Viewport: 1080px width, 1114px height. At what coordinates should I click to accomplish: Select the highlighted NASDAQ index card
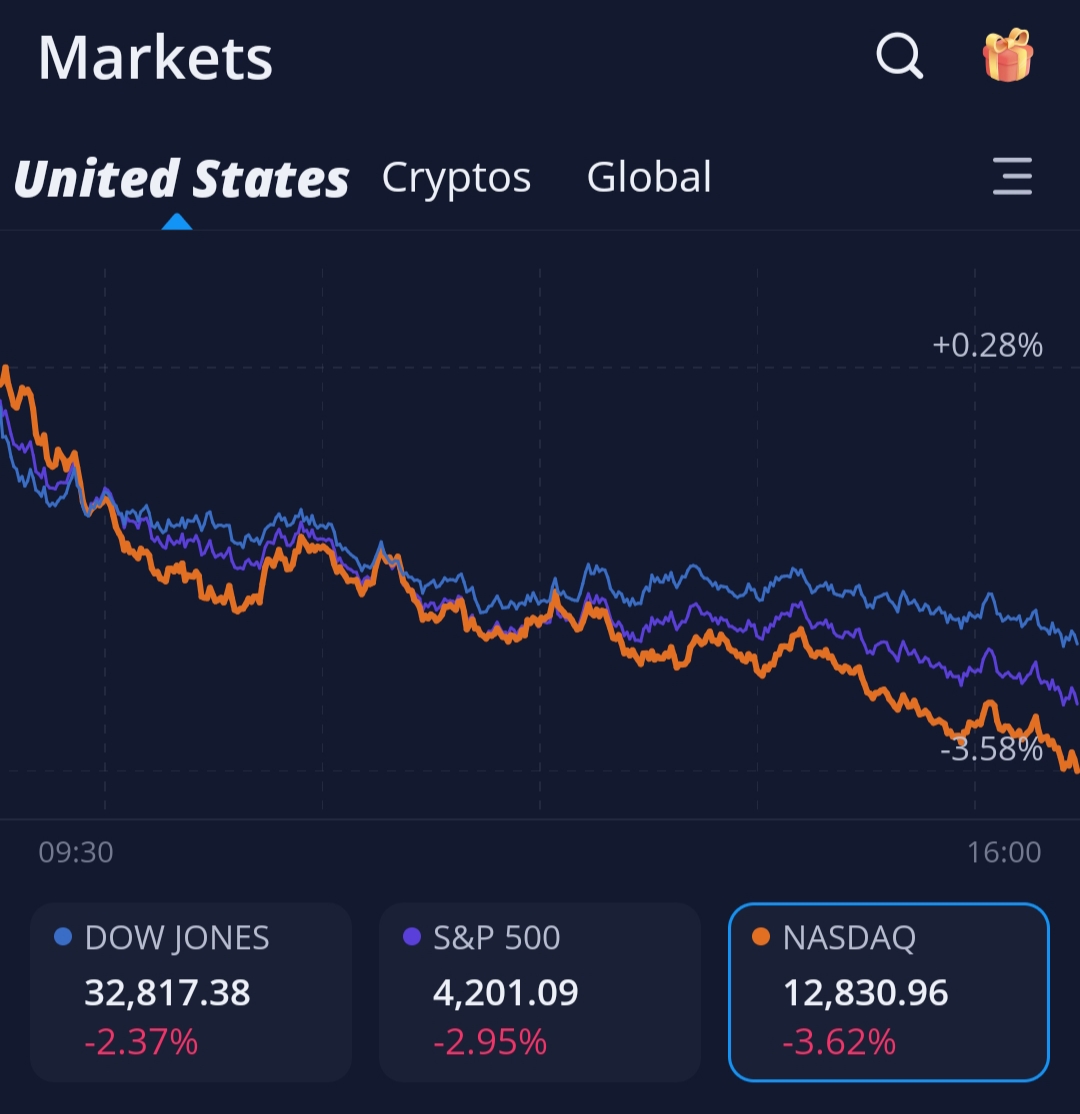(889, 991)
